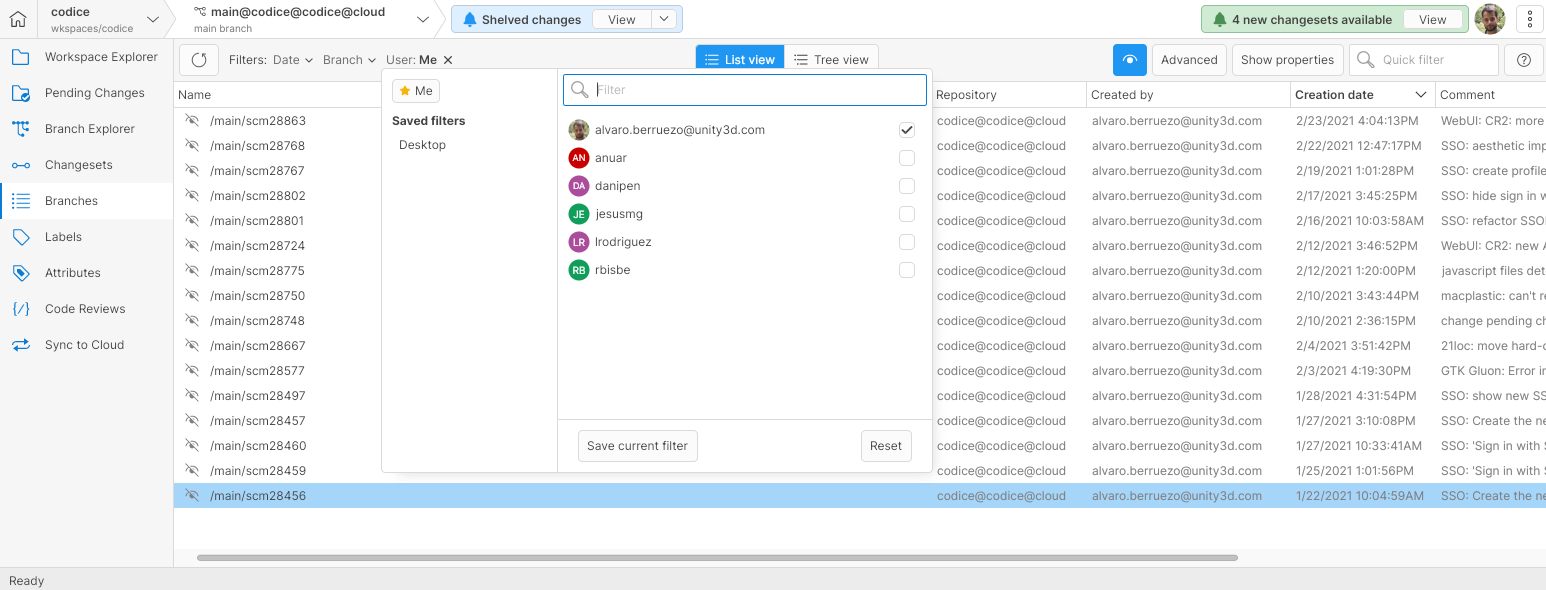Viewport: 1546px width, 590px height.
Task: Expand the Branch filter dropdown
Action: click(348, 59)
